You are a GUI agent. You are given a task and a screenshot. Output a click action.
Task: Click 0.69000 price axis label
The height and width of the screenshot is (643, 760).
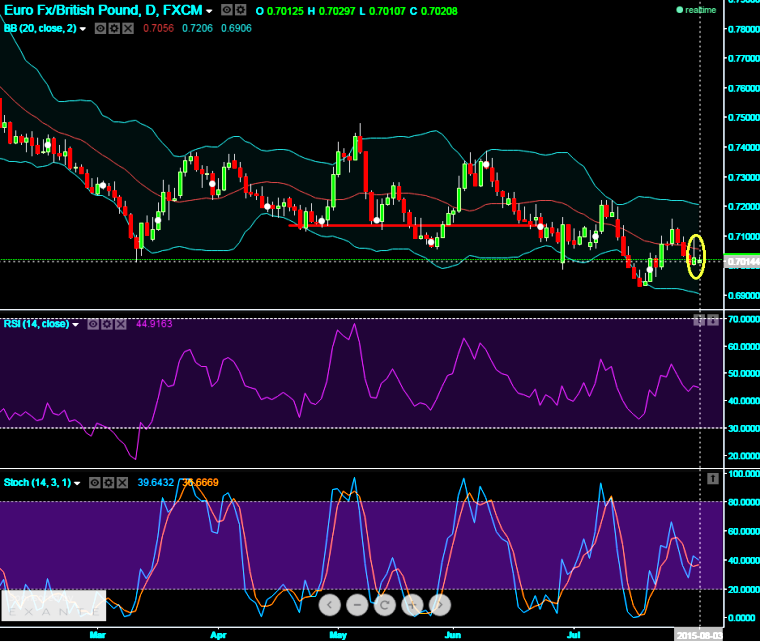[744, 296]
